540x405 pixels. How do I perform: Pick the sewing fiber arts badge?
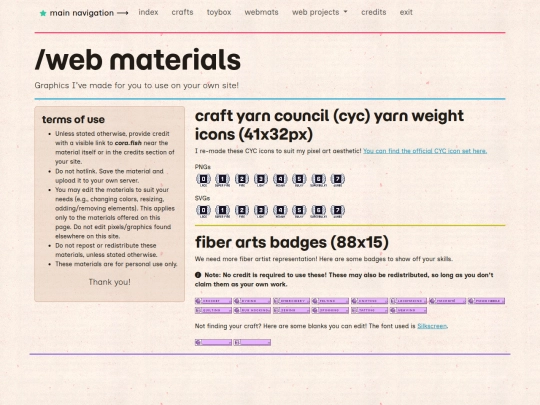click(x=291, y=311)
